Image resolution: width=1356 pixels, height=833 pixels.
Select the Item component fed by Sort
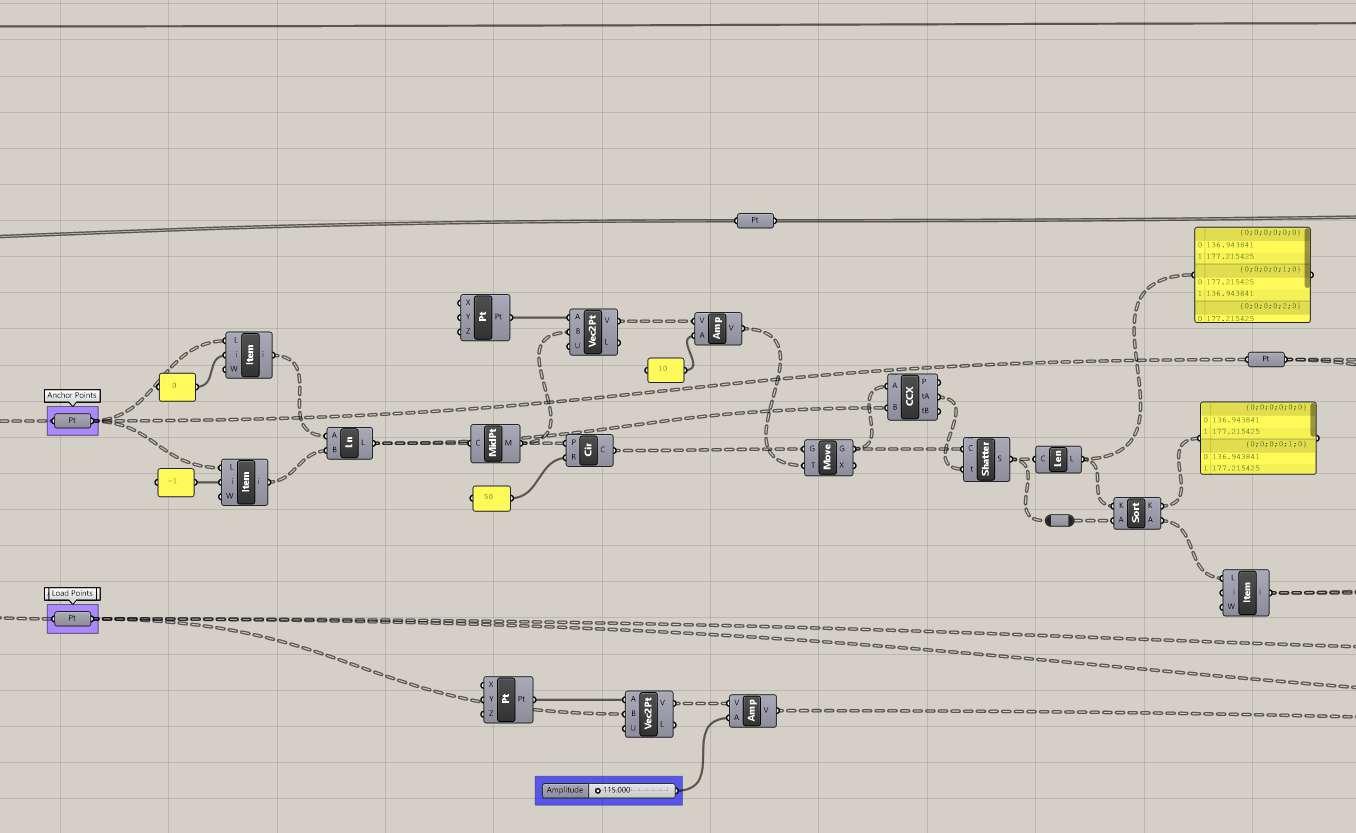[x=1246, y=592]
